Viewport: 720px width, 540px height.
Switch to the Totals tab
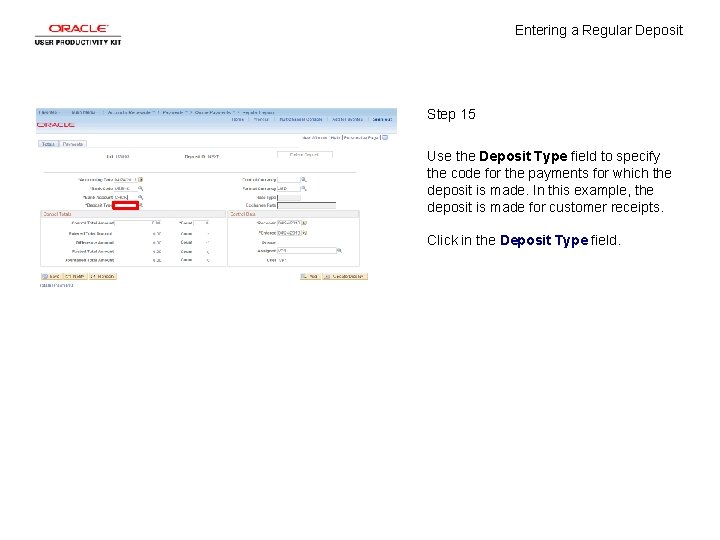(48, 144)
